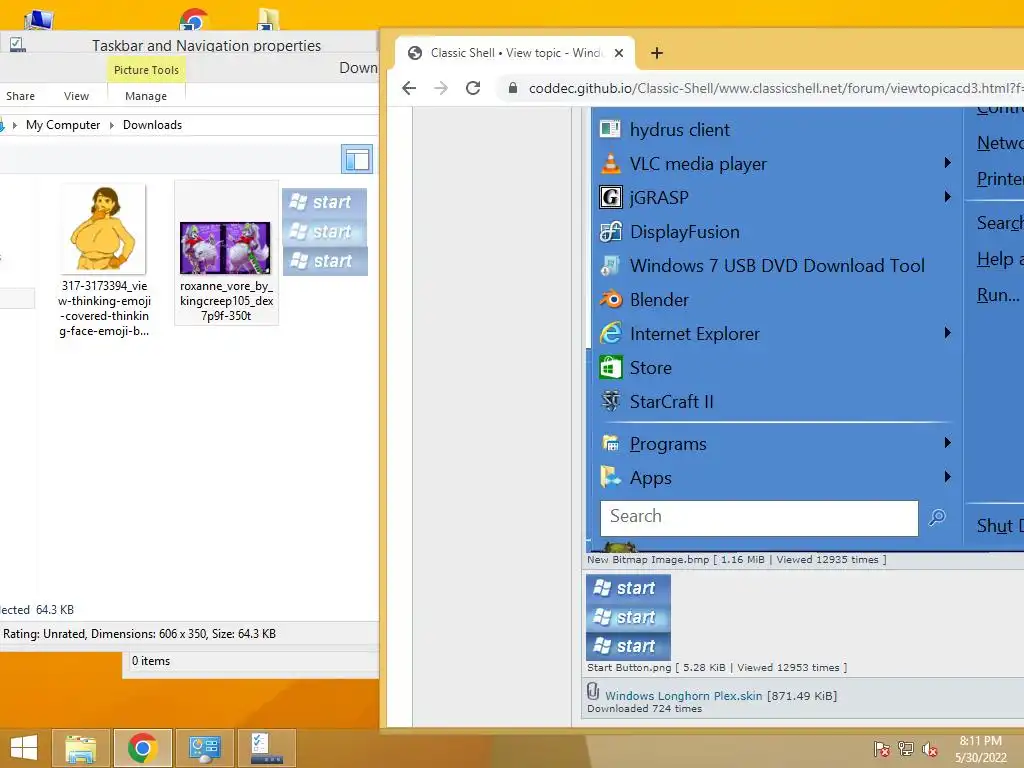Viewport: 1024px width, 768px height.
Task: Click the Chrome address bar URL
Action: click(x=775, y=88)
